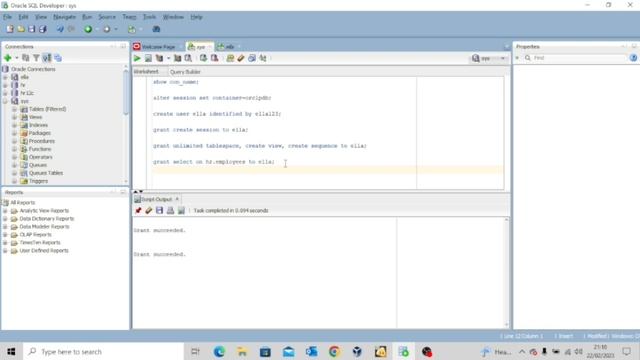Click the red pin icon in Script Output
Screen dimensions: 640x360
pyautogui.click(x=138, y=210)
